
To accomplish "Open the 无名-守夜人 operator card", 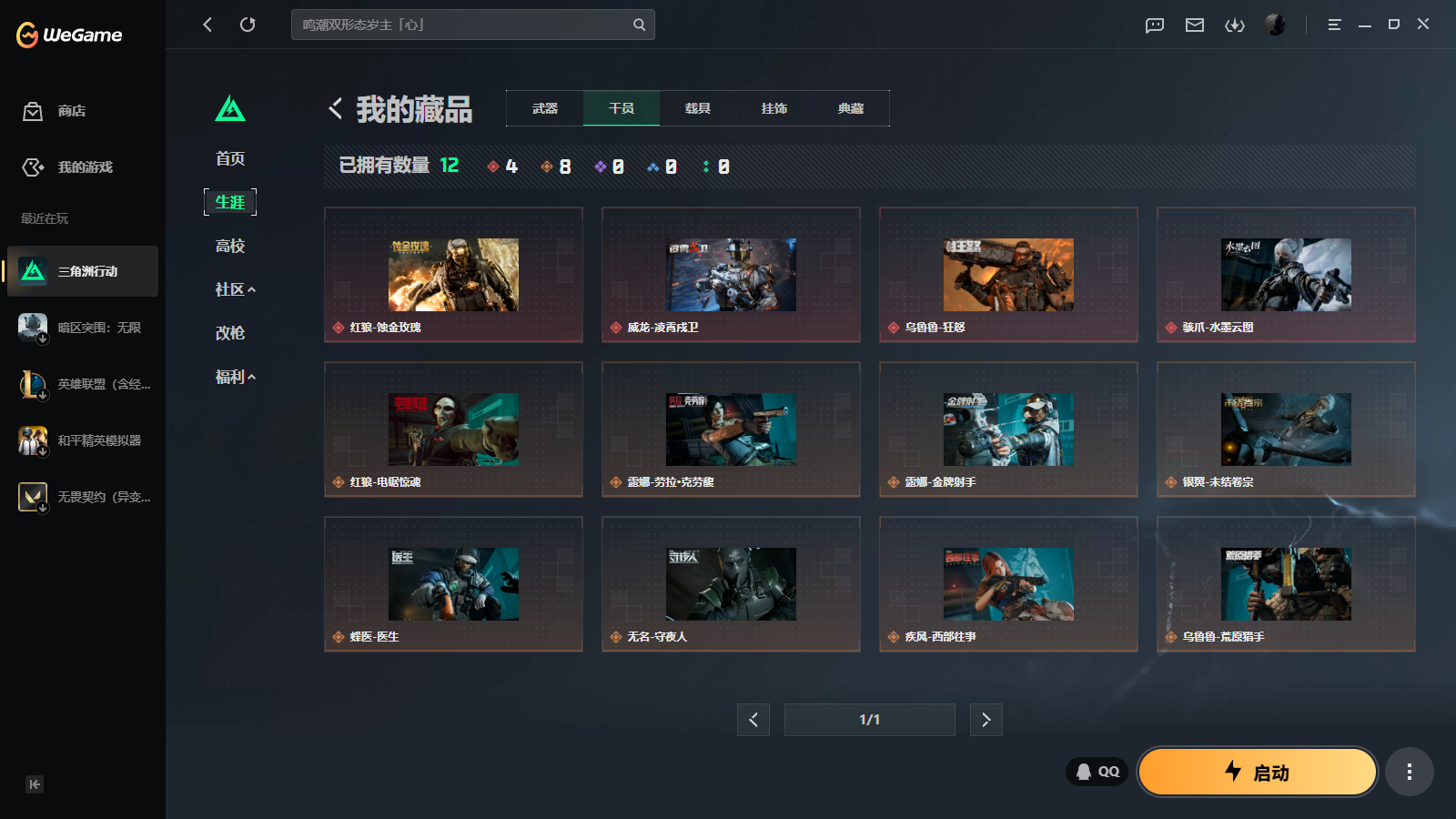I will pyautogui.click(x=731, y=584).
